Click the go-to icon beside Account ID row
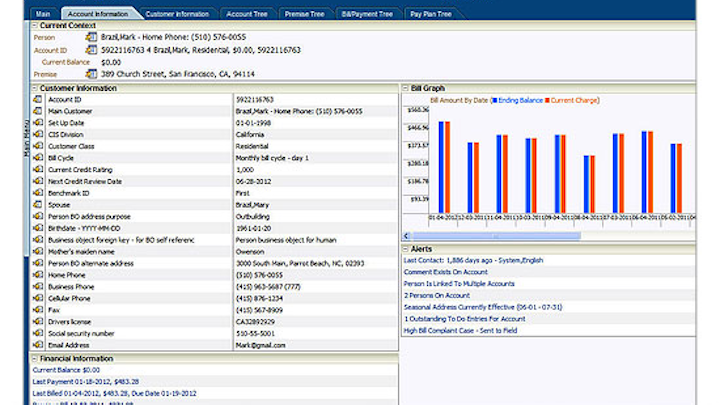The width and height of the screenshot is (720, 405). [38, 99]
